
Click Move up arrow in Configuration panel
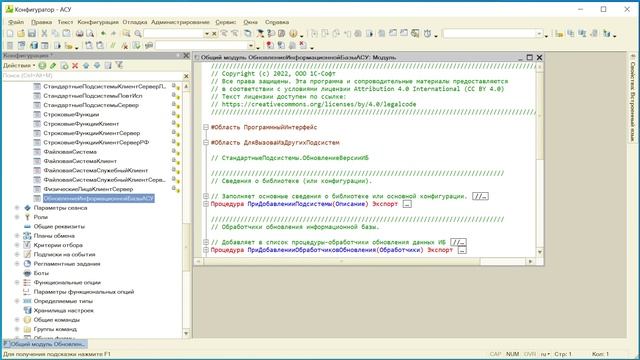point(86,65)
